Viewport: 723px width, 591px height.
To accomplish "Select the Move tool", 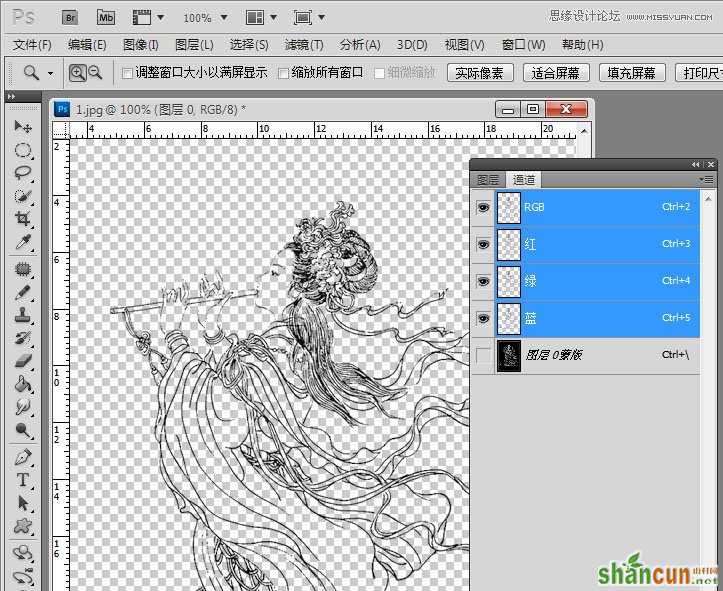I will click(x=23, y=126).
